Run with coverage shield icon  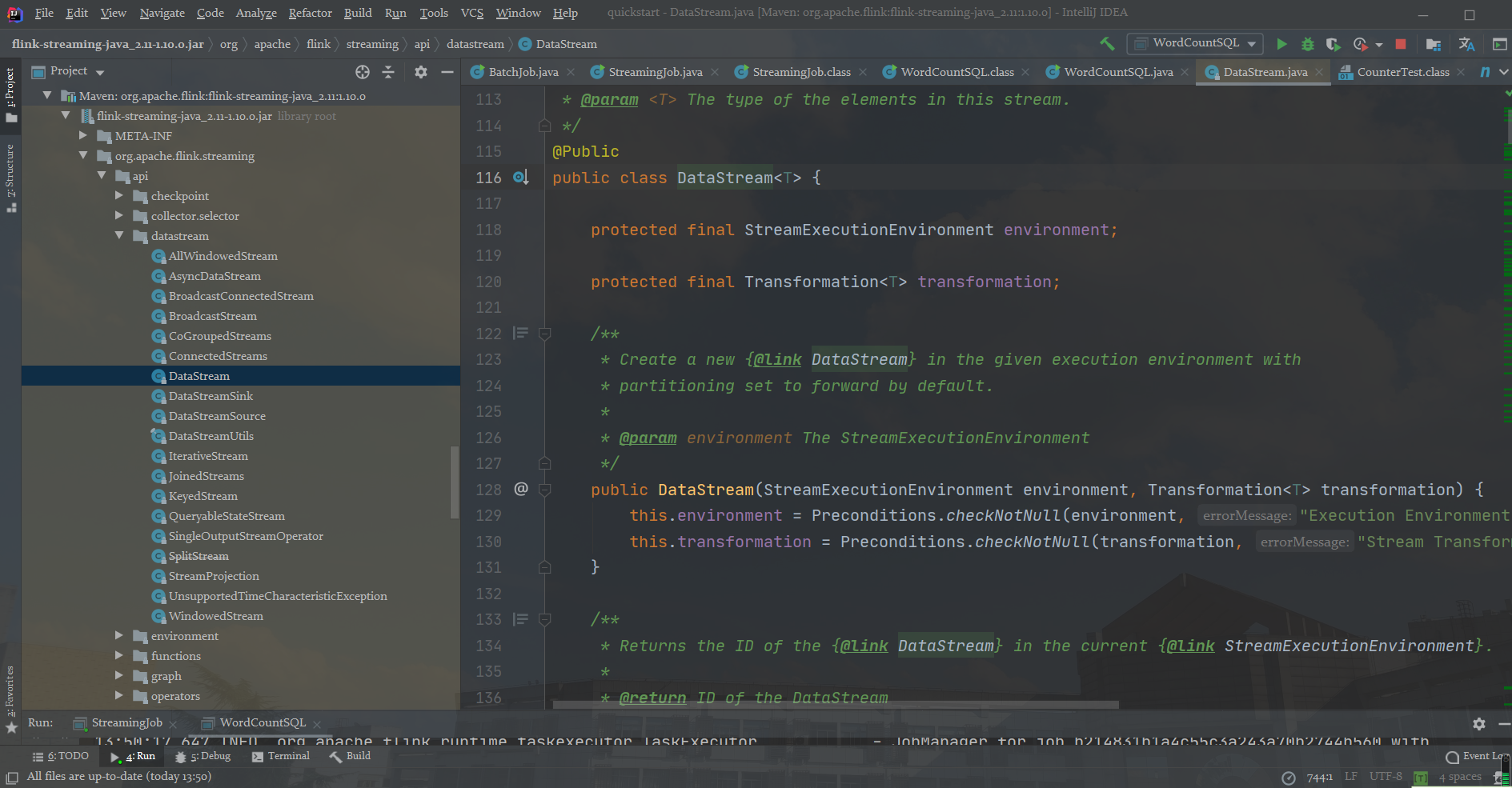pos(1333,44)
